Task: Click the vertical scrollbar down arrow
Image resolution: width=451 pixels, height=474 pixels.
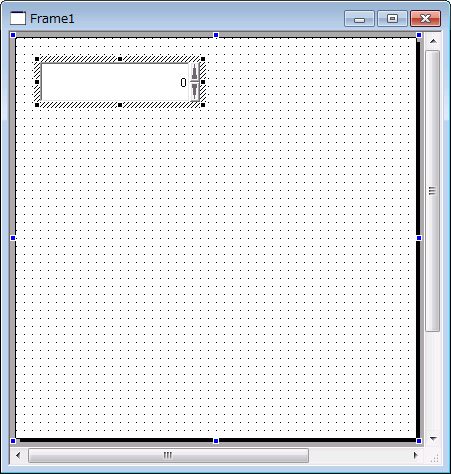Action: tap(433, 438)
